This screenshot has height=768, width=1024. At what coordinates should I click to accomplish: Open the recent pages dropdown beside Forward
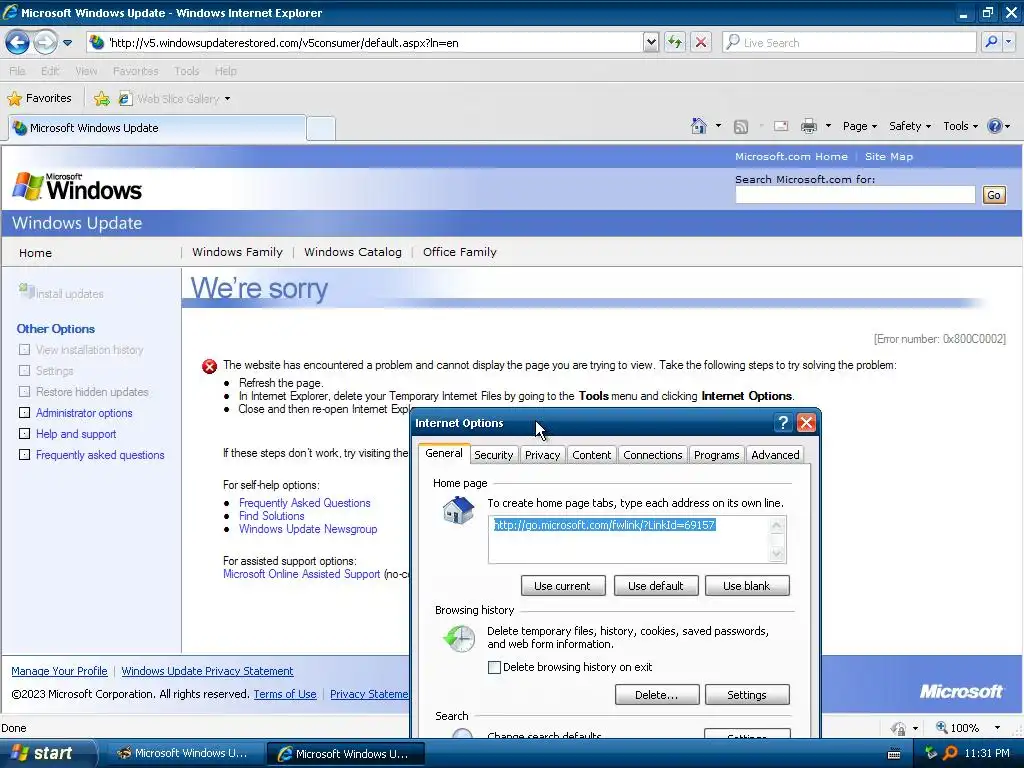pos(67,43)
